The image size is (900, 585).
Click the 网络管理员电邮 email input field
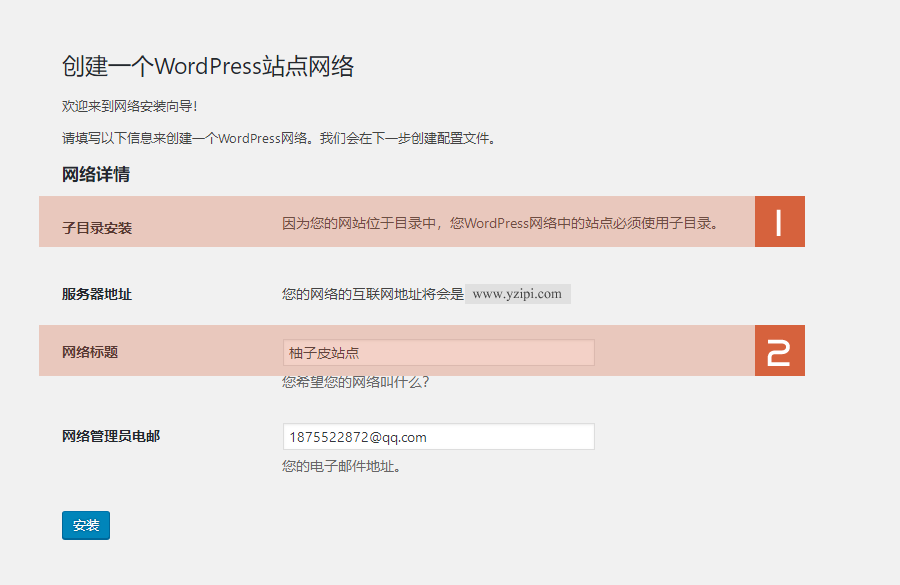438,436
